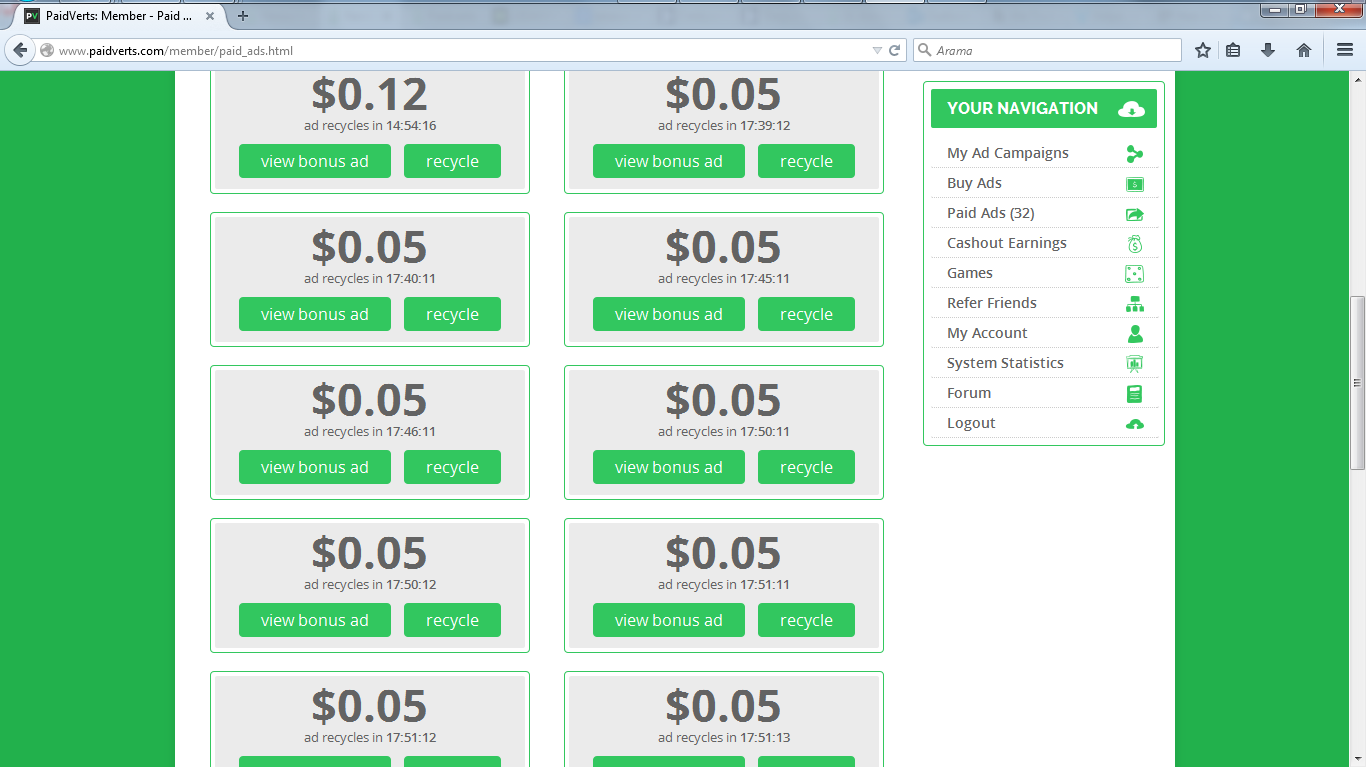Click the My Ad Campaigns share icon
1368x768 pixels.
1134,154
